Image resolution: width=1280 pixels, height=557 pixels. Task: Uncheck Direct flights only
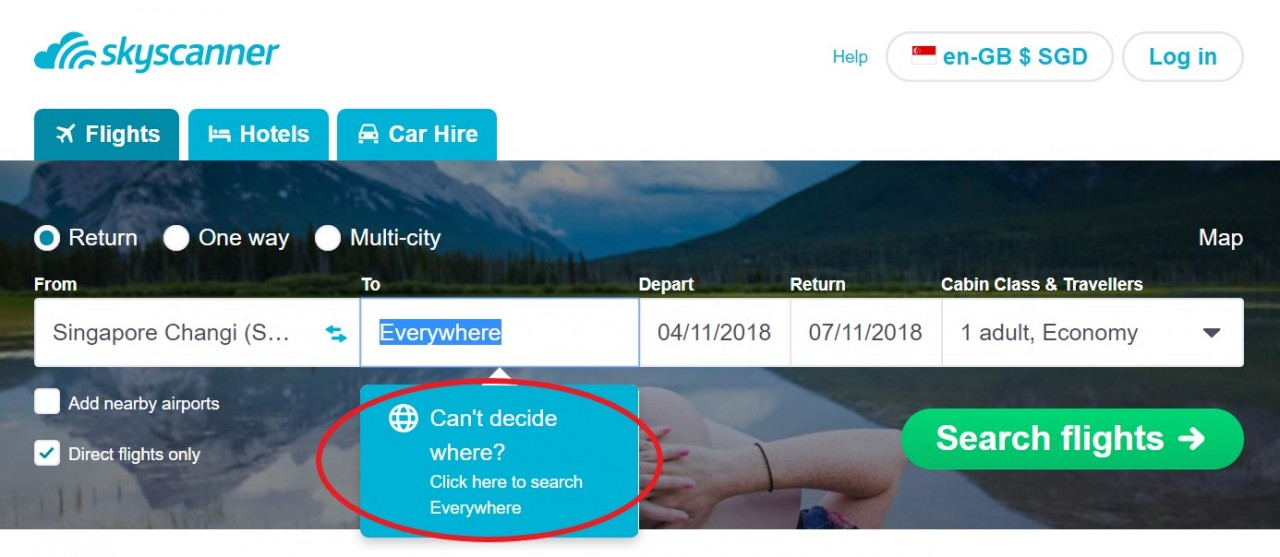tap(47, 453)
